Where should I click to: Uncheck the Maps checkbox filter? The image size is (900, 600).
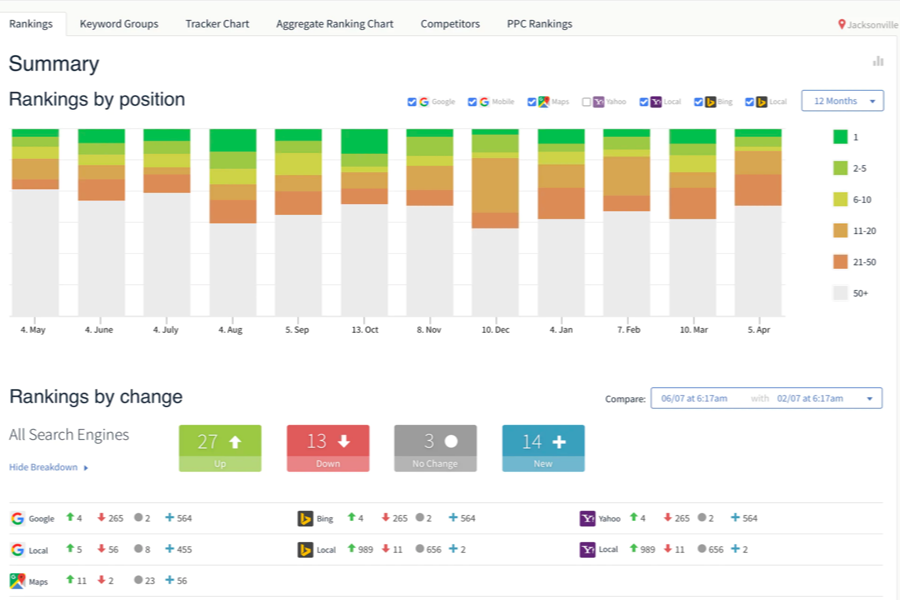(532, 102)
